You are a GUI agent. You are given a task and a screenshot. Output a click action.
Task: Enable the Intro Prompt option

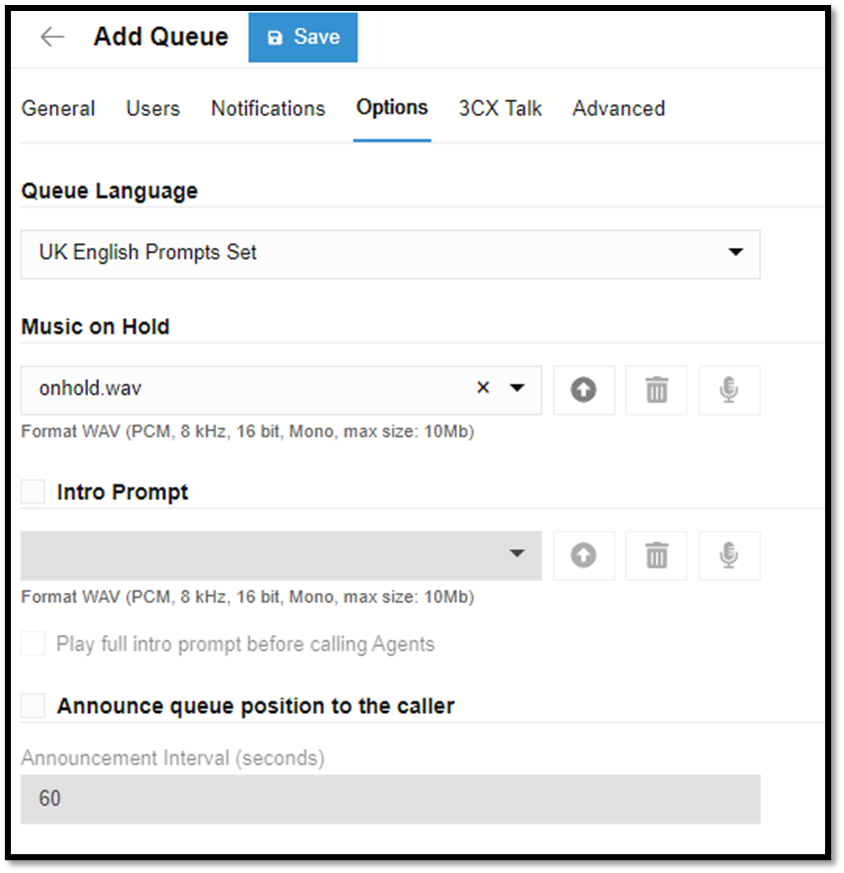pyautogui.click(x=32, y=491)
